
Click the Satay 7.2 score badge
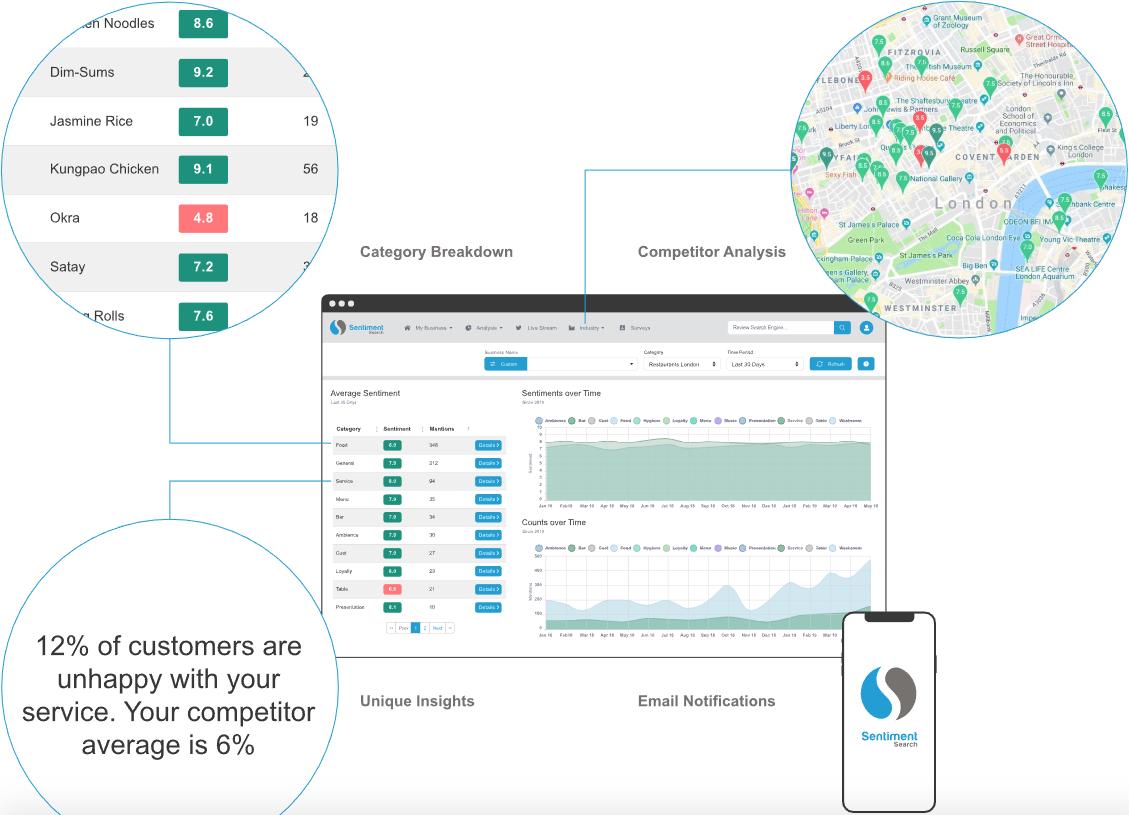tap(203, 267)
